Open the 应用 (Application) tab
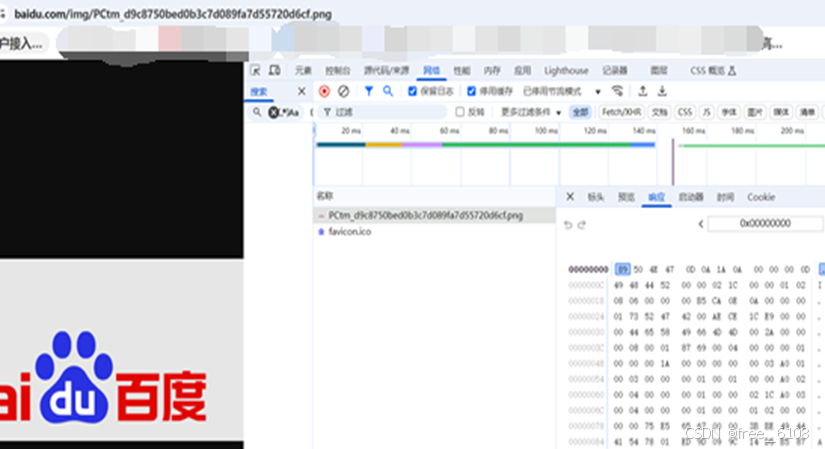 [x=522, y=71]
